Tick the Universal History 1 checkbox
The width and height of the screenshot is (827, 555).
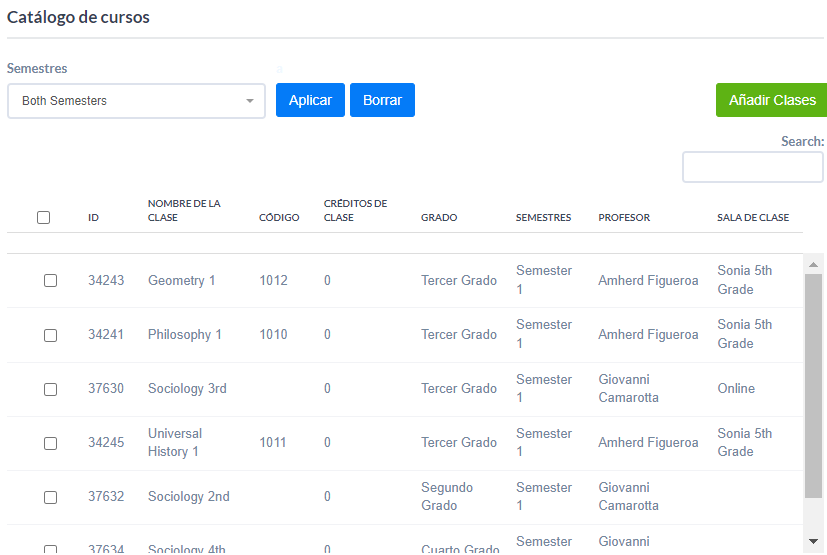[50, 443]
